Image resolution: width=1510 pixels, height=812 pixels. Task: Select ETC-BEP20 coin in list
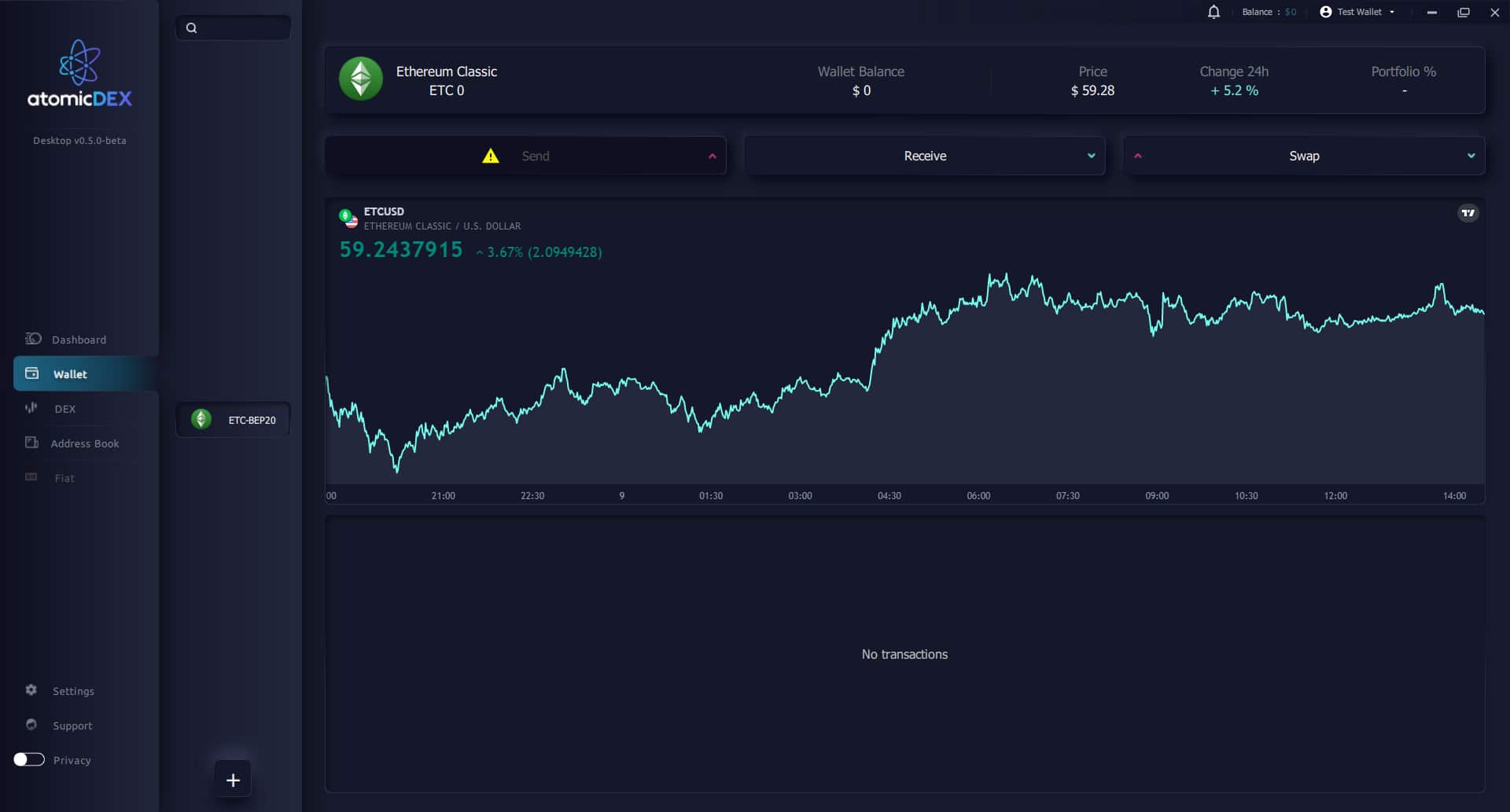(234, 420)
